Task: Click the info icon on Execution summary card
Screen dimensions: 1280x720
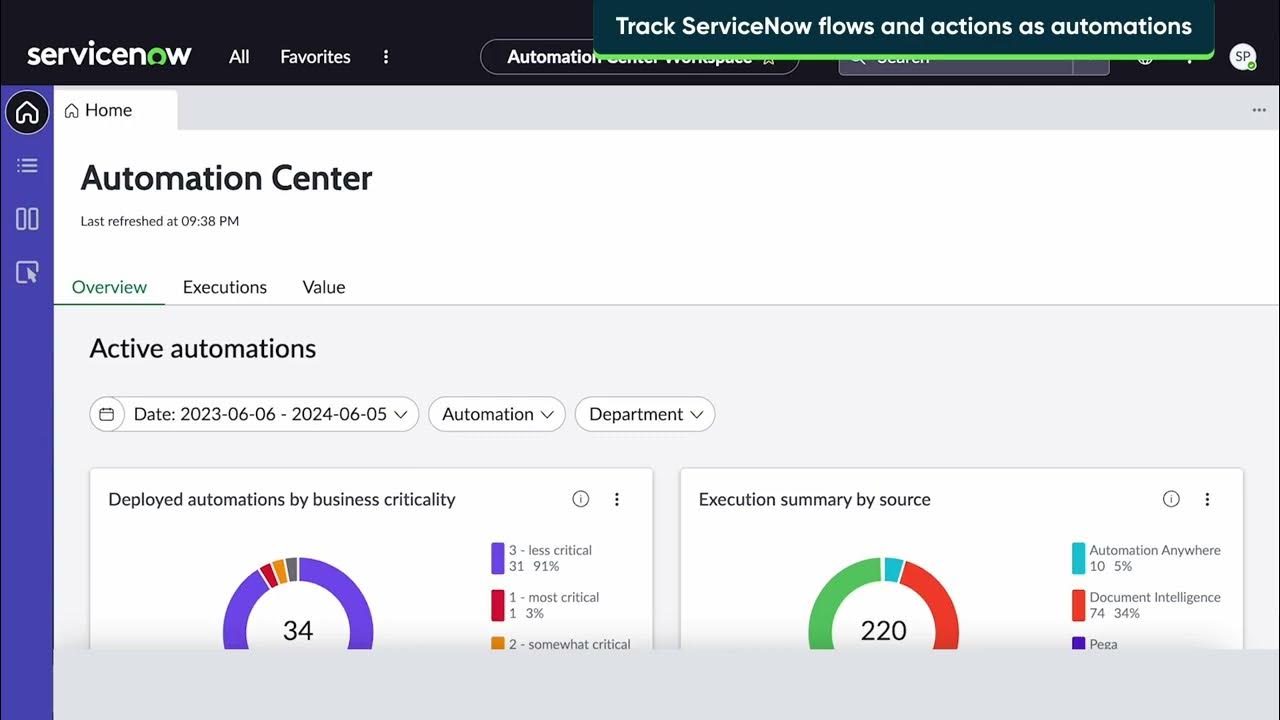Action: tap(1170, 498)
